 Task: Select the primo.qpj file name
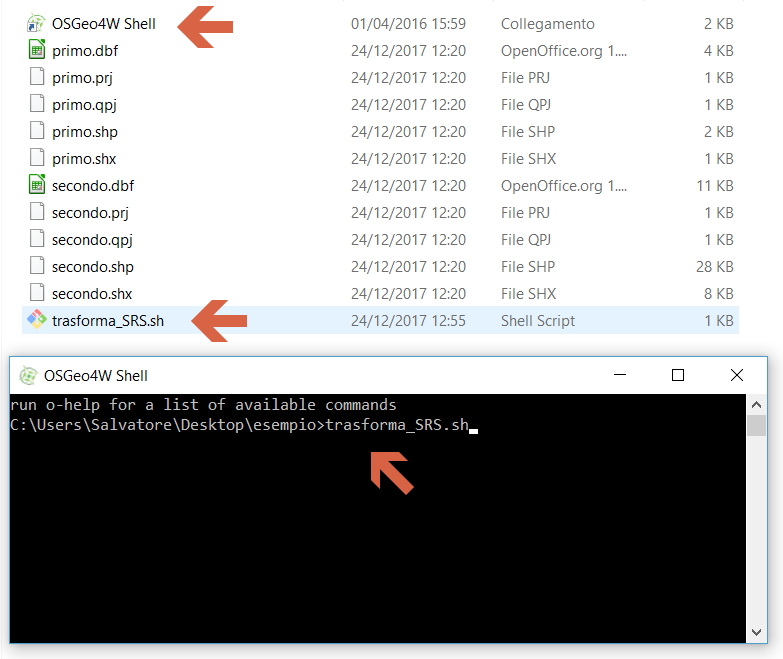(x=85, y=105)
